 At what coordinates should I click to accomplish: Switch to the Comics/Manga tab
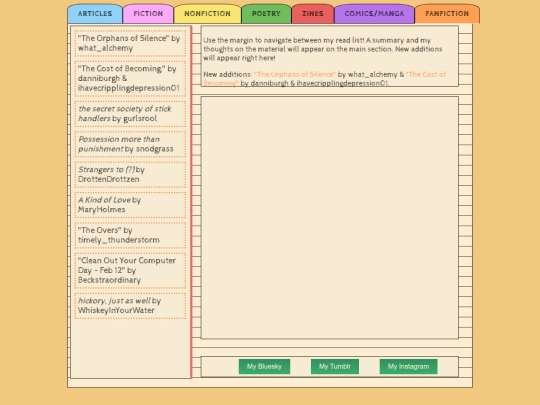374,14
